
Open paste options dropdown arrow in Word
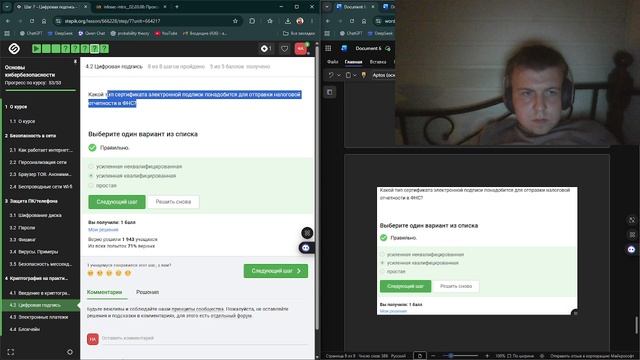[x=355, y=75]
